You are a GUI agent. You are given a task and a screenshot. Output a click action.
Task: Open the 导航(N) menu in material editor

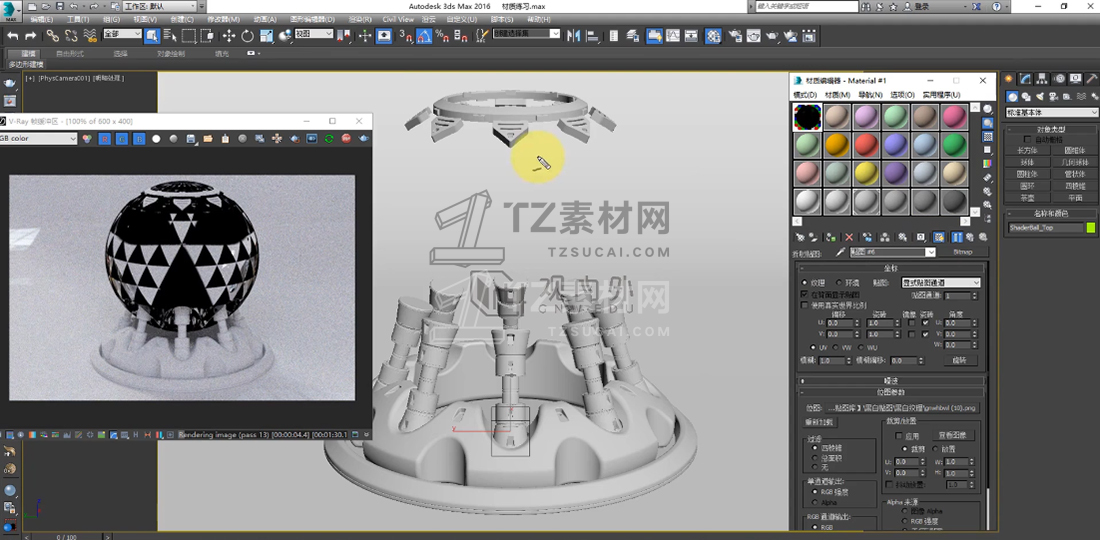pyautogui.click(x=871, y=95)
